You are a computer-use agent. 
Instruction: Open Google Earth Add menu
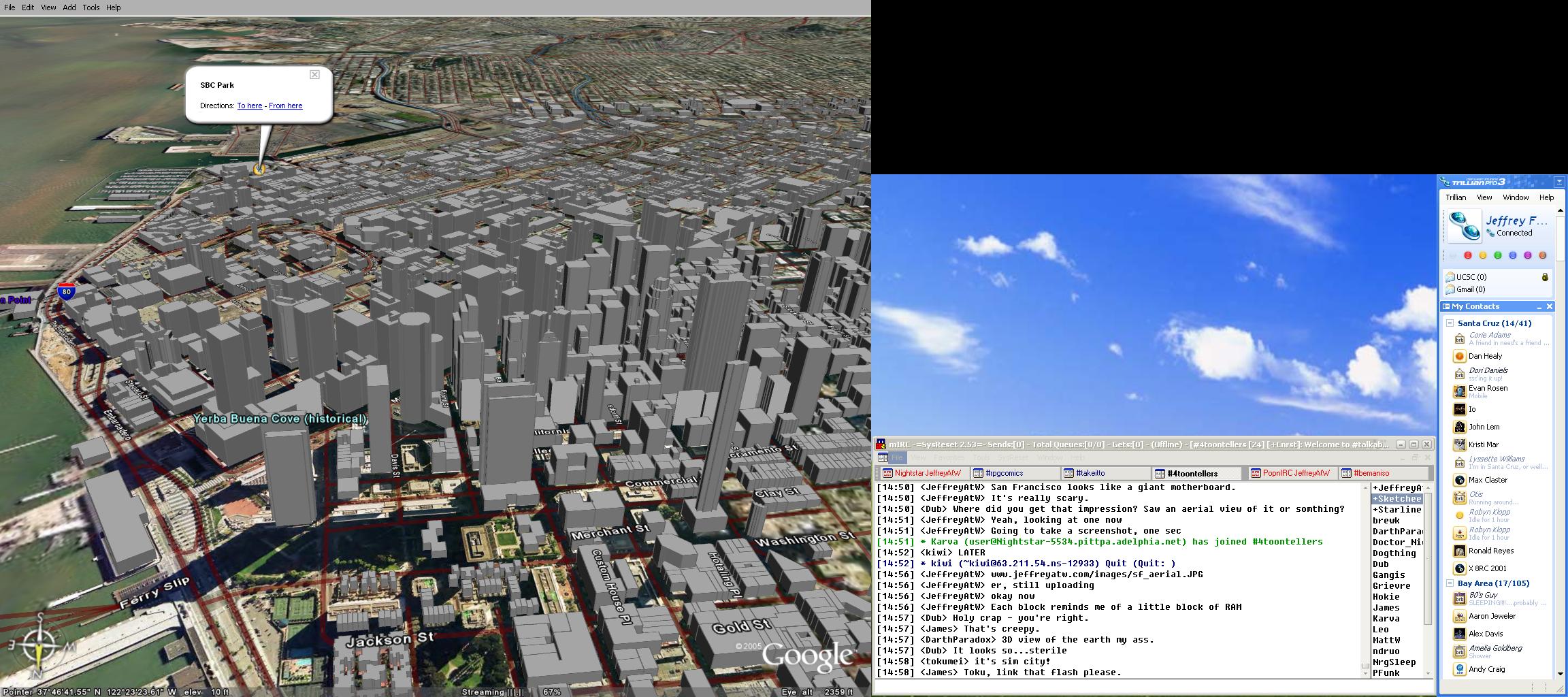pyautogui.click(x=69, y=7)
